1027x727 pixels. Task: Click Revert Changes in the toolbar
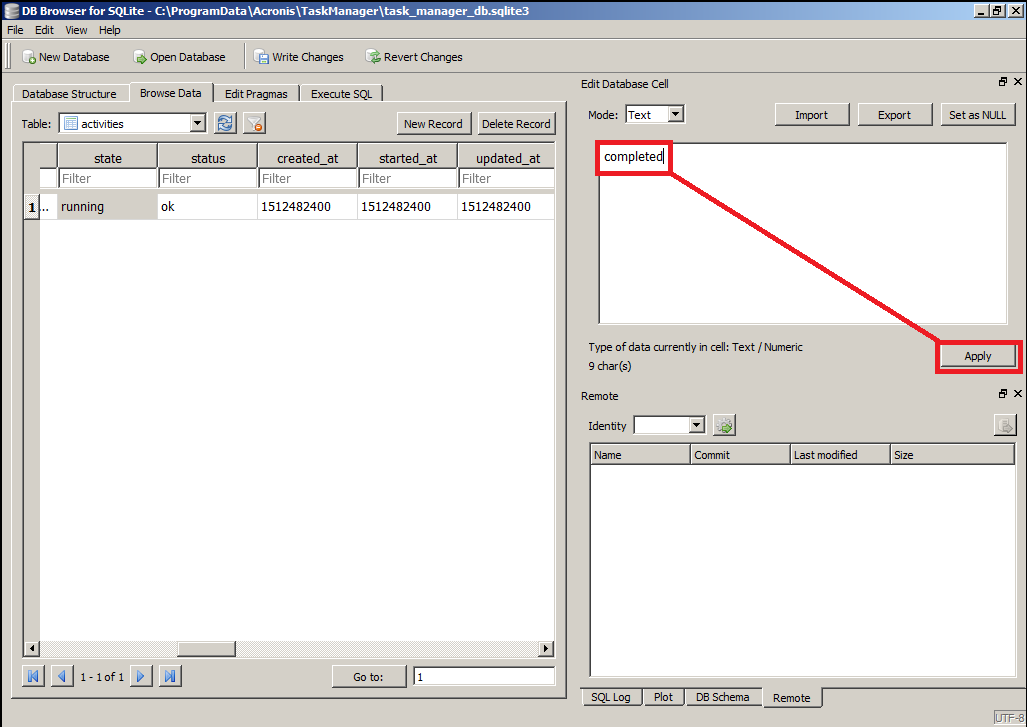coord(414,57)
